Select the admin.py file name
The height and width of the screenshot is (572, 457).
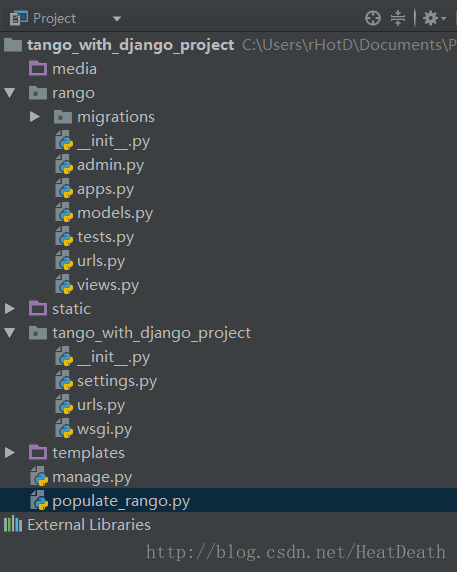click(111, 166)
